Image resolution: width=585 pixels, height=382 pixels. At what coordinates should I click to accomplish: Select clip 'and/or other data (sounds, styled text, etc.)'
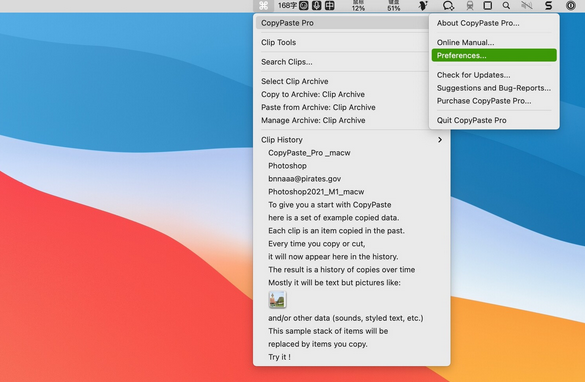[351, 318]
